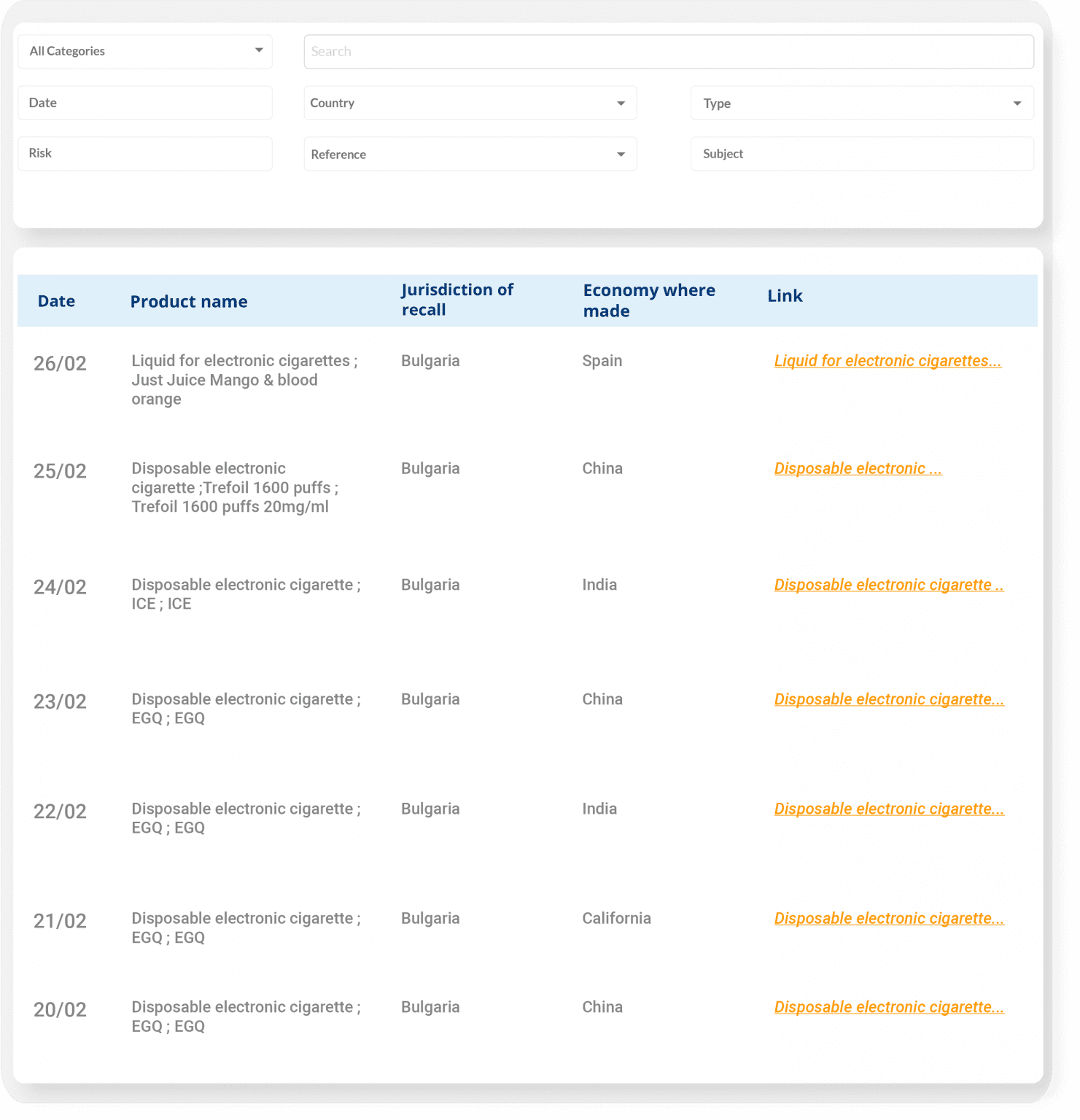Viewport: 1080px width, 1120px height.
Task: Open the 25/02 Trefoil recall link
Action: pyautogui.click(x=858, y=469)
